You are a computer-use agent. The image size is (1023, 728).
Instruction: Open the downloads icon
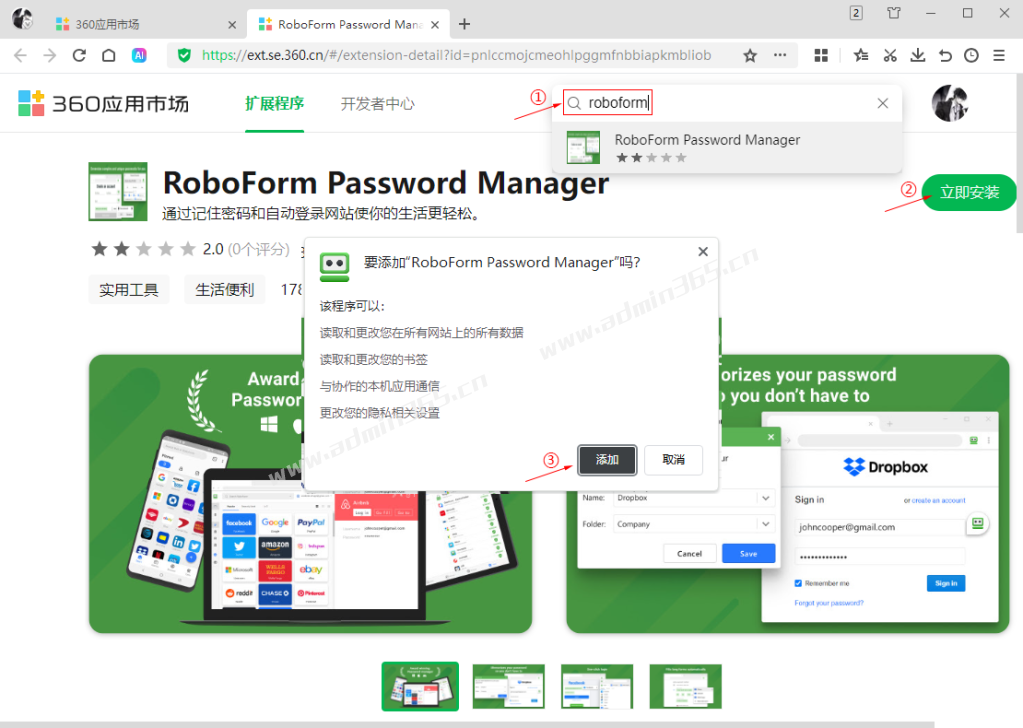pos(918,55)
